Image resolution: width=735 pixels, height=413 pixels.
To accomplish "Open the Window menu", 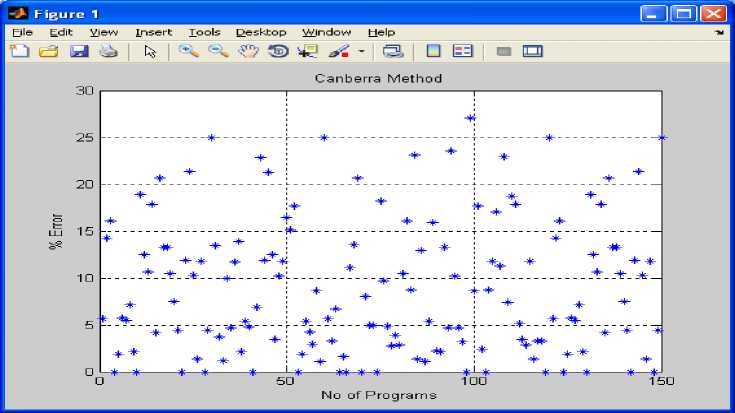I will click(327, 32).
